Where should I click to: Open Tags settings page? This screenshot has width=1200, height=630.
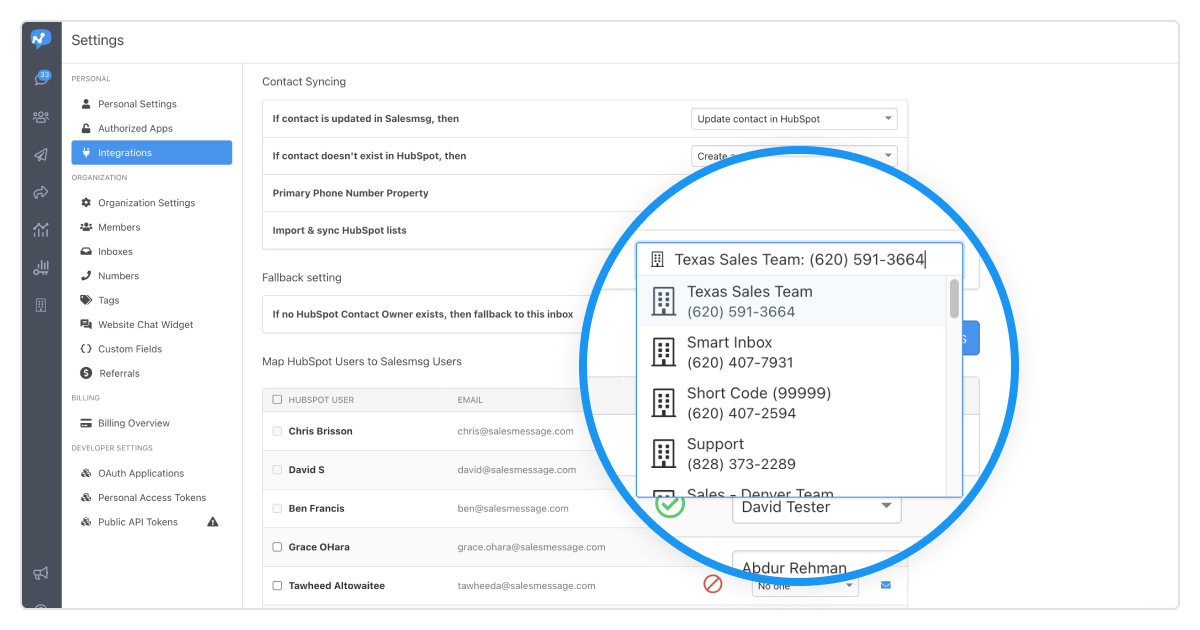[x=108, y=300]
